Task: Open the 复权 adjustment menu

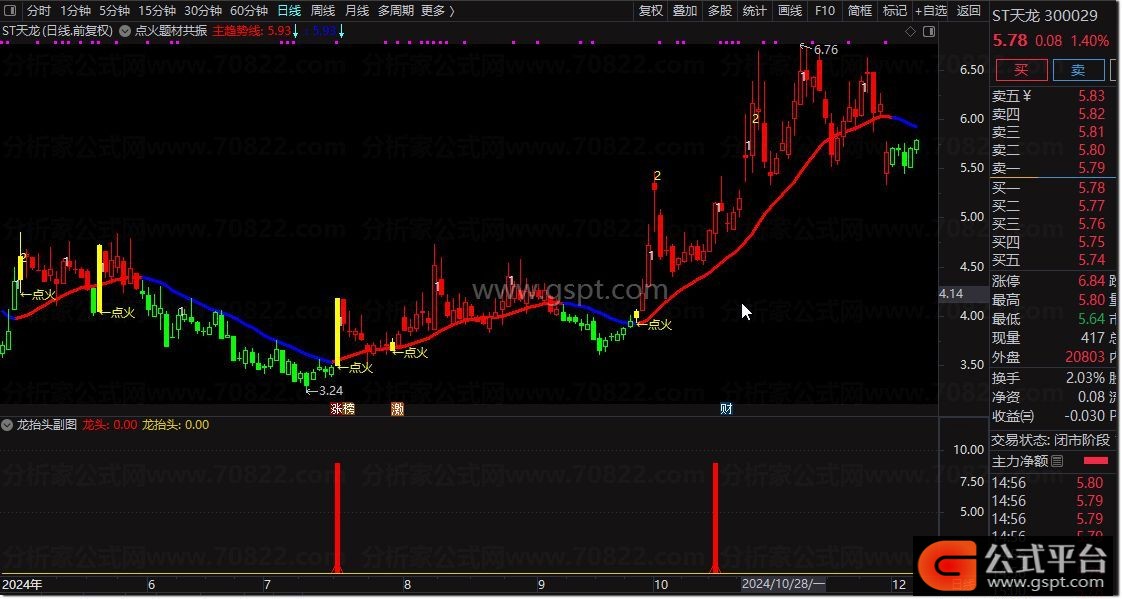Action: pos(650,11)
